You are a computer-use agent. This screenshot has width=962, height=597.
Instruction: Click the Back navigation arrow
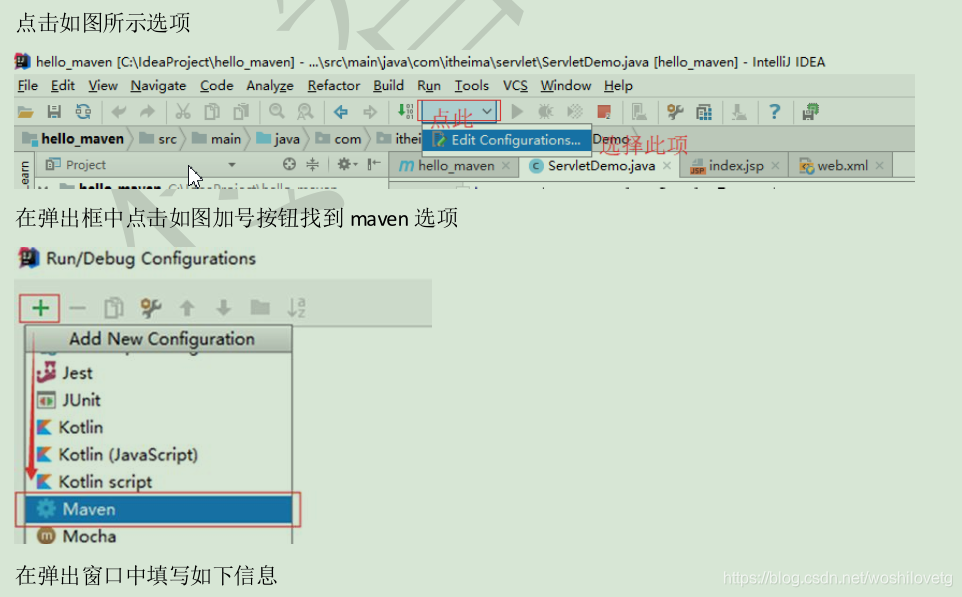341,112
